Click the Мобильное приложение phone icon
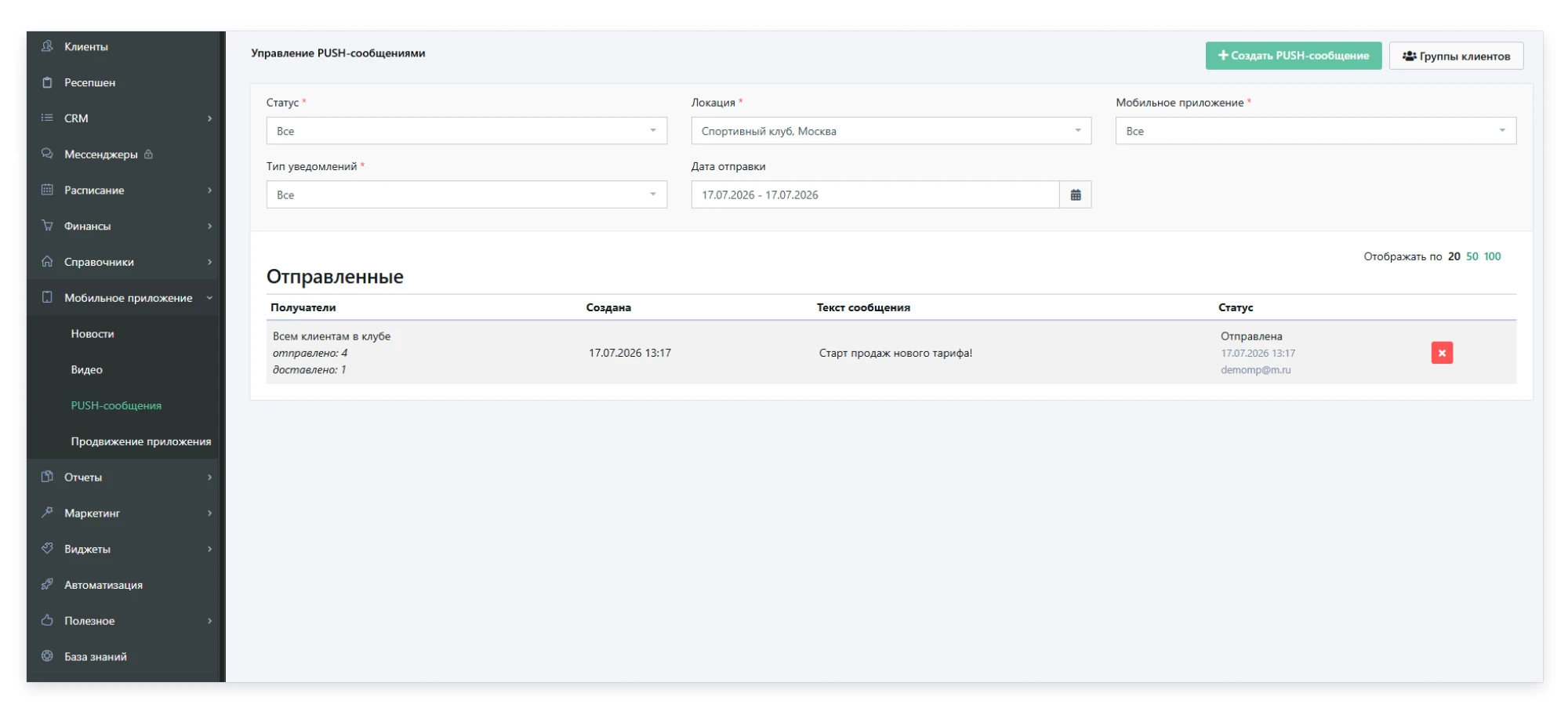Image resolution: width=1568 pixels, height=715 pixels. [x=47, y=297]
